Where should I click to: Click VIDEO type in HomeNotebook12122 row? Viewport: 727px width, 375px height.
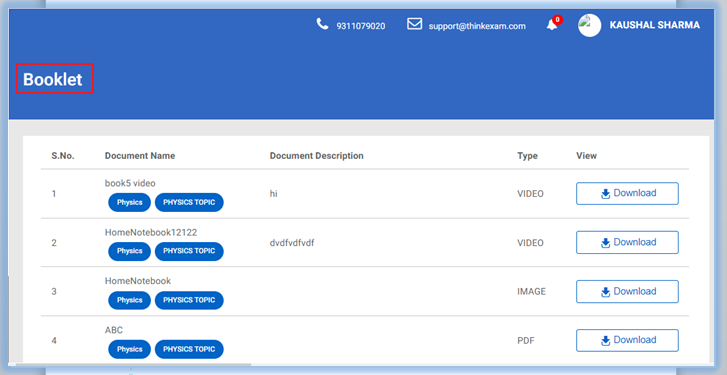530,243
